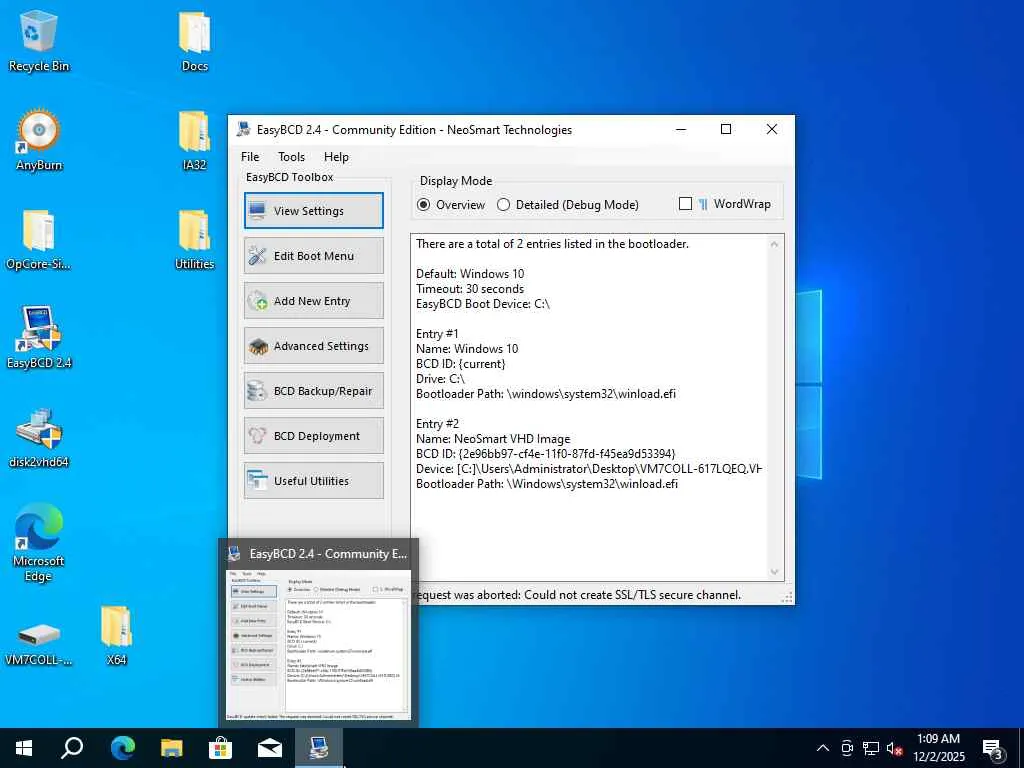Show hidden system tray icons
Screen dimensions: 1024x768
[x=823, y=748]
